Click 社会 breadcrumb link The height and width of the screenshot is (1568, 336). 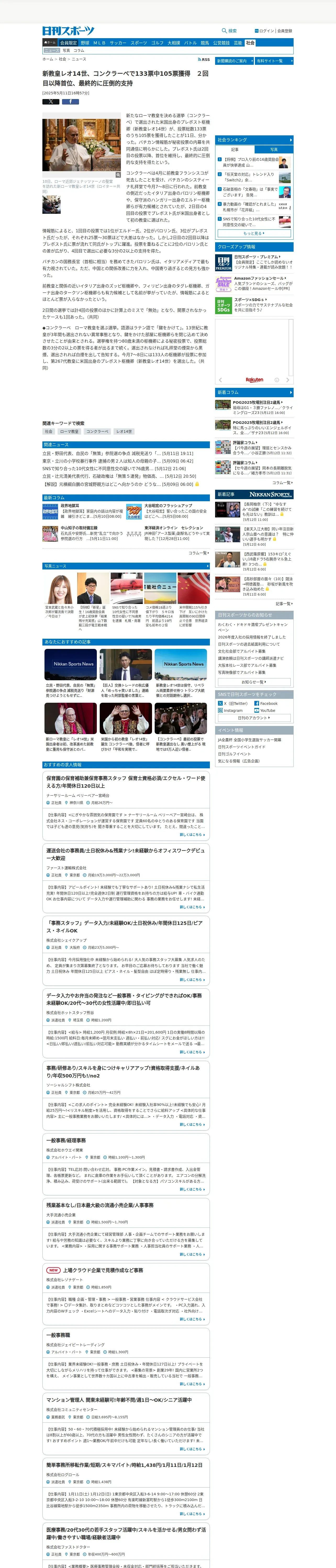[x=62, y=60]
